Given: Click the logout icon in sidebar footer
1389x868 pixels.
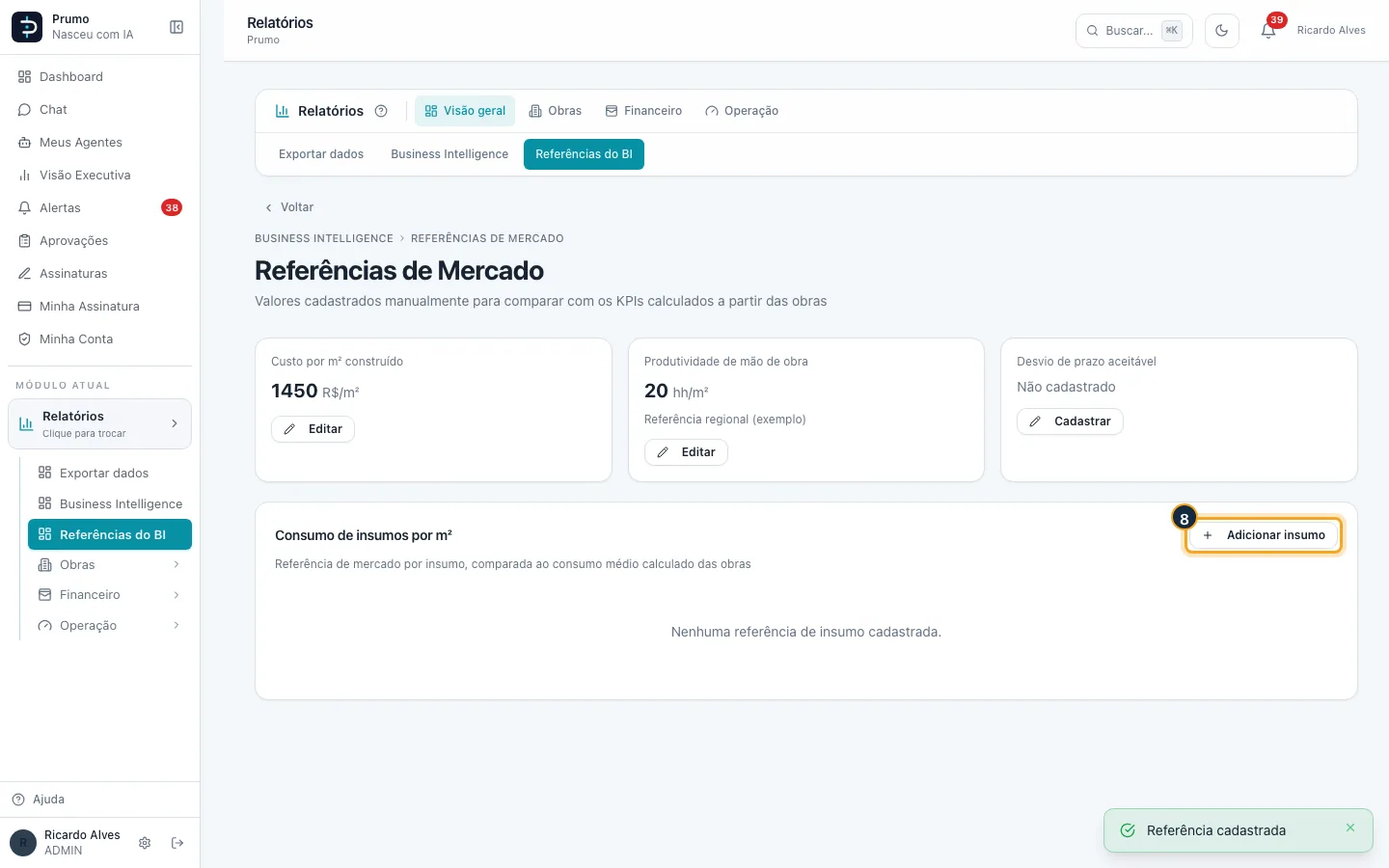Looking at the screenshot, I should [x=177, y=843].
